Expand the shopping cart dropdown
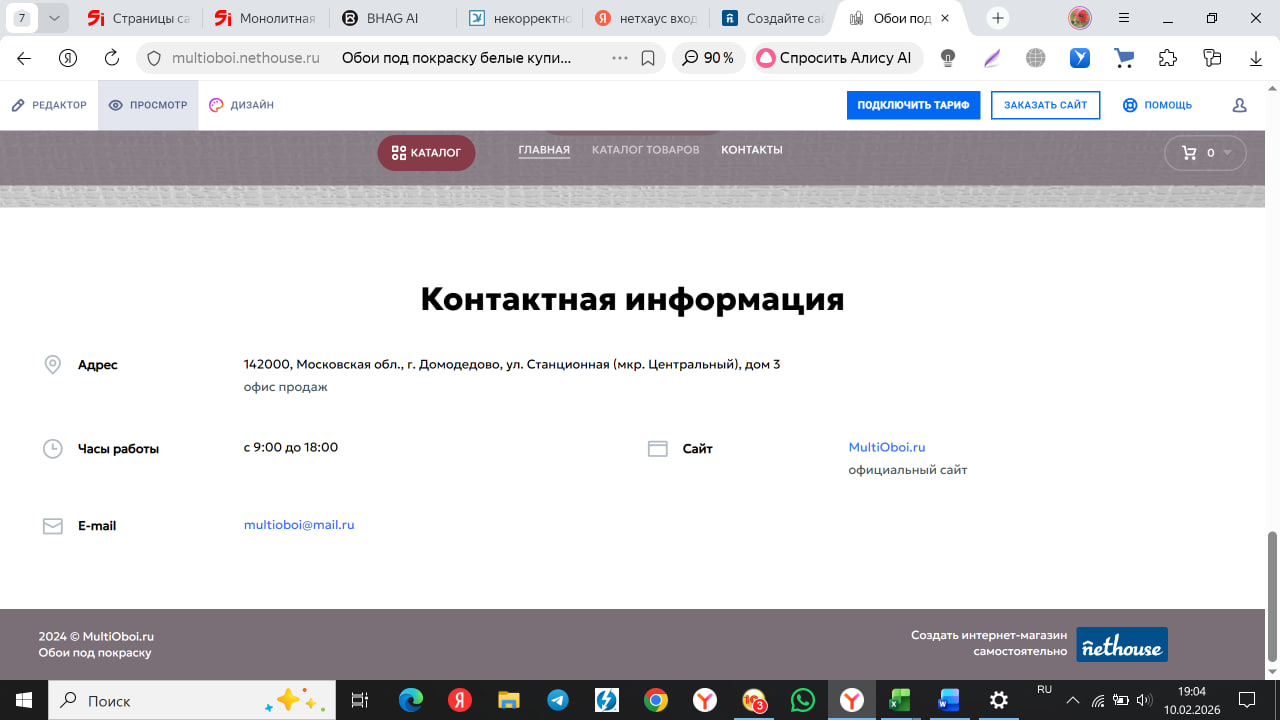Image resolution: width=1280 pixels, height=720 pixels. [x=1205, y=153]
